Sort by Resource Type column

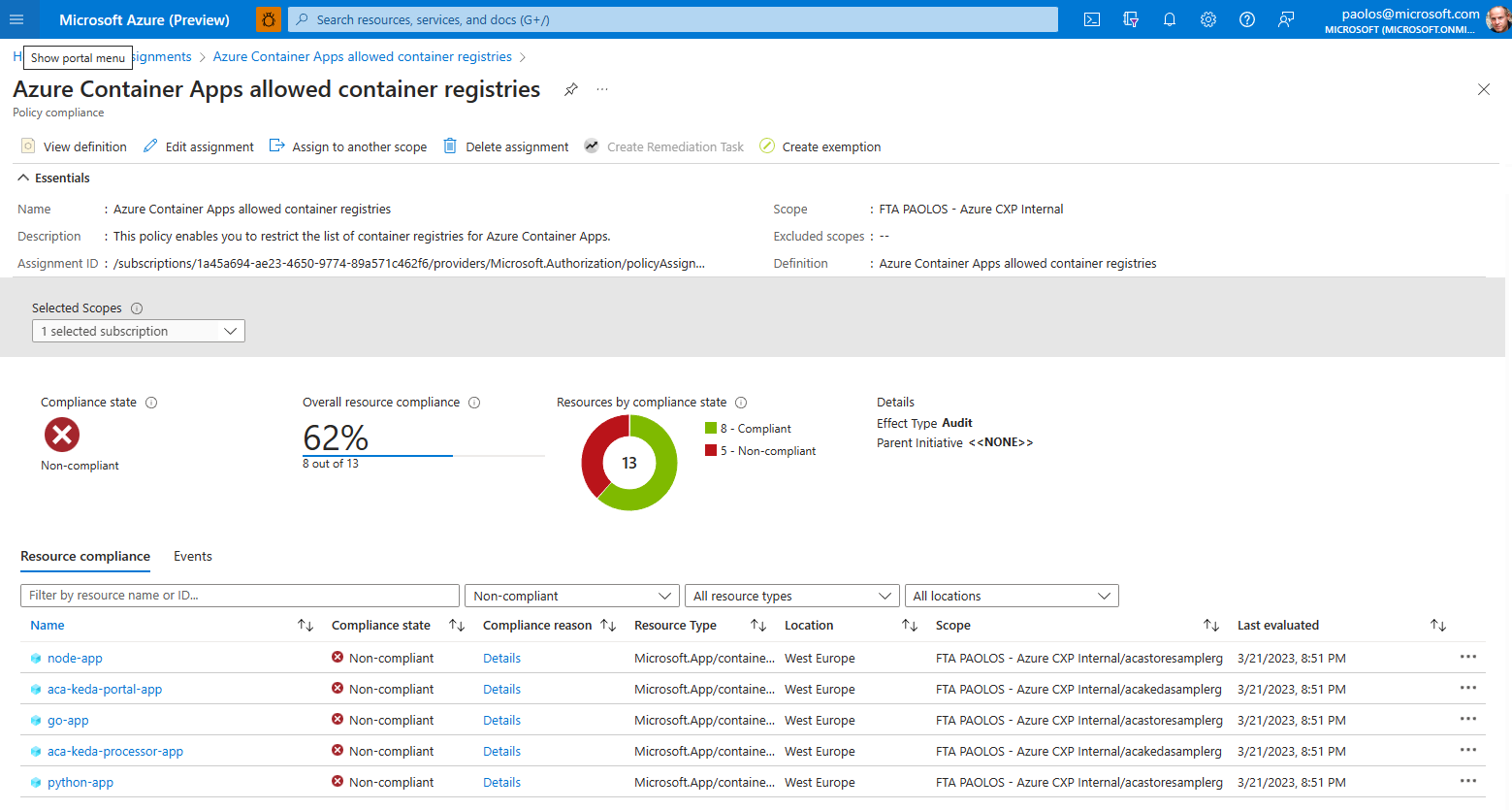pos(758,626)
